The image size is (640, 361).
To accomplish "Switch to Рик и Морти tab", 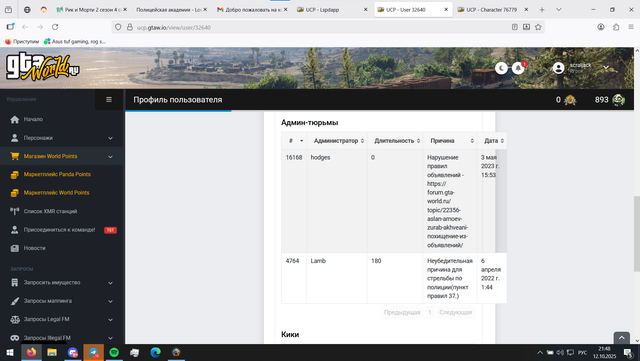I will (91, 9).
